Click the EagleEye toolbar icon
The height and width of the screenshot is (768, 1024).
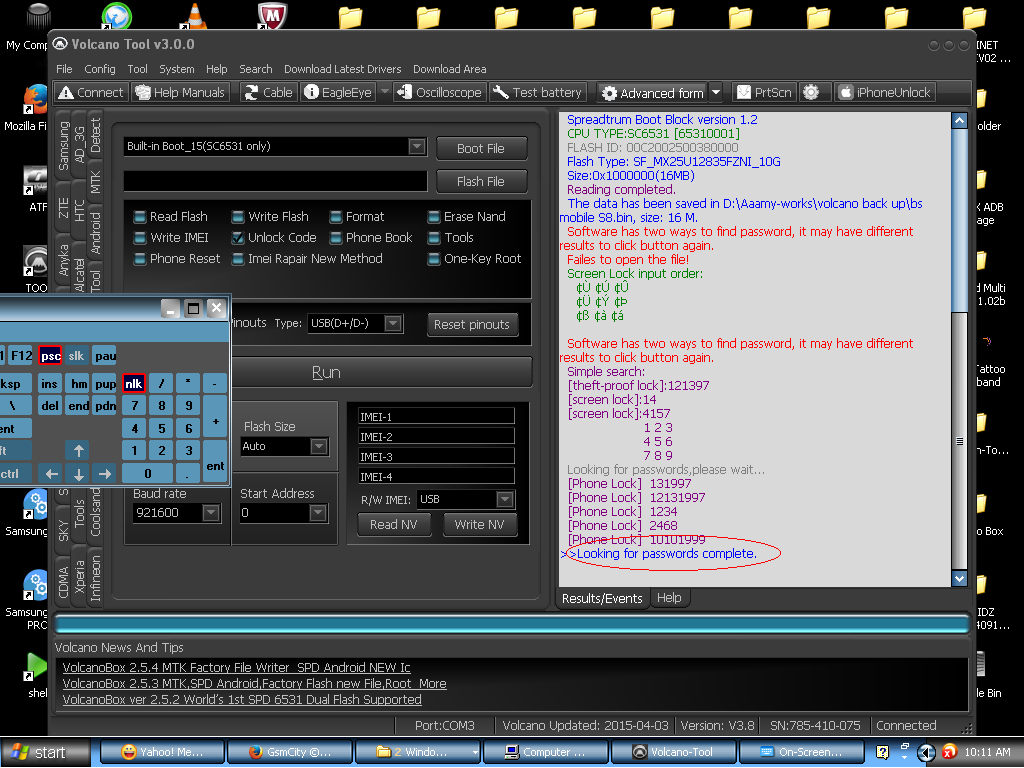tap(337, 92)
